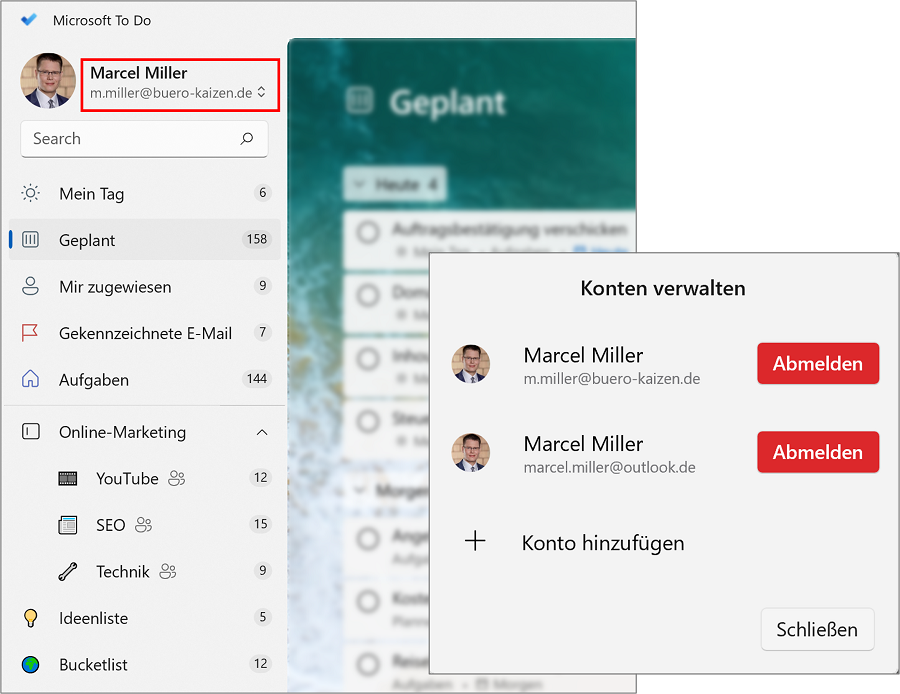Sign out m.miller@buero-kaizen.de via Abmelden
Image resolution: width=900 pixels, height=694 pixels.
(x=818, y=363)
